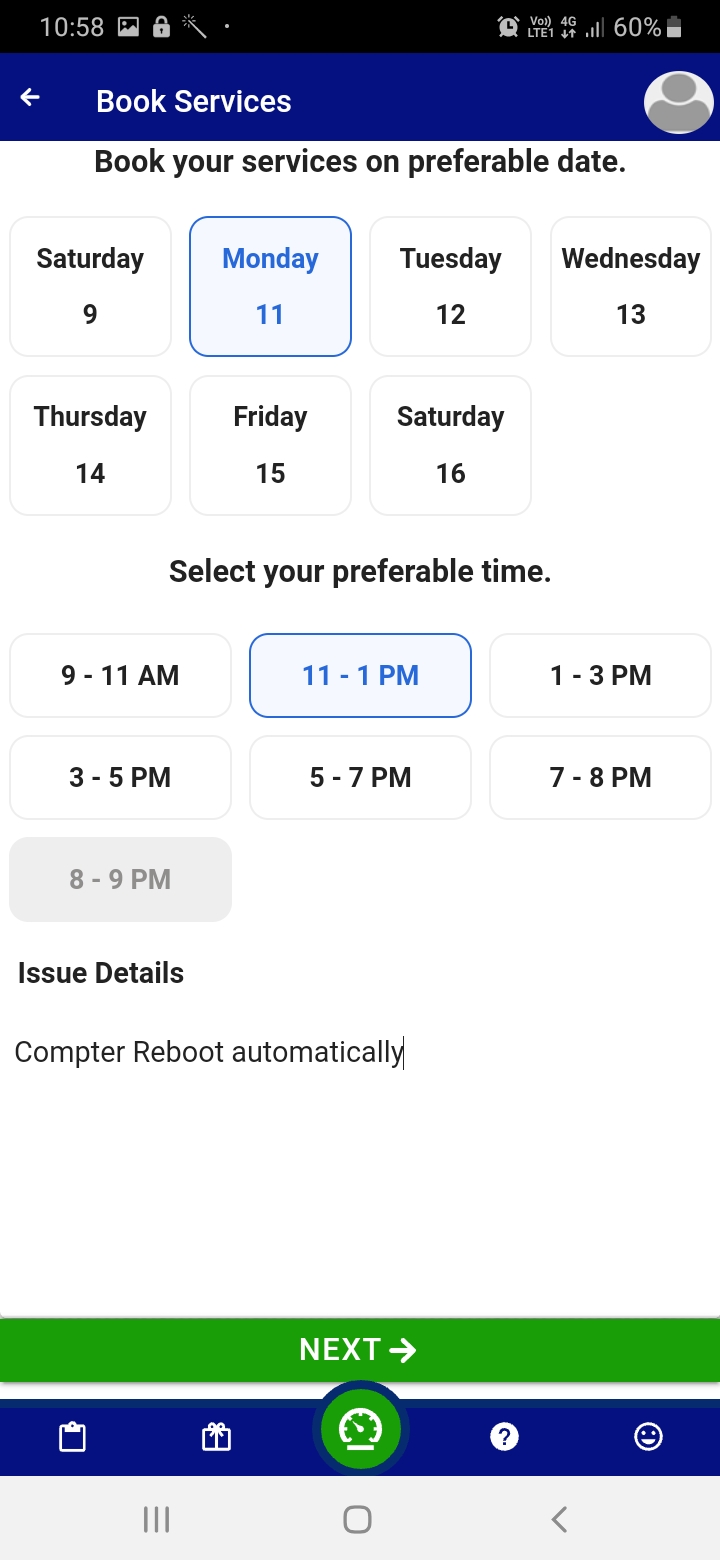Choose Tuesday 12 date option
This screenshot has width=720, height=1560.
[x=450, y=286]
